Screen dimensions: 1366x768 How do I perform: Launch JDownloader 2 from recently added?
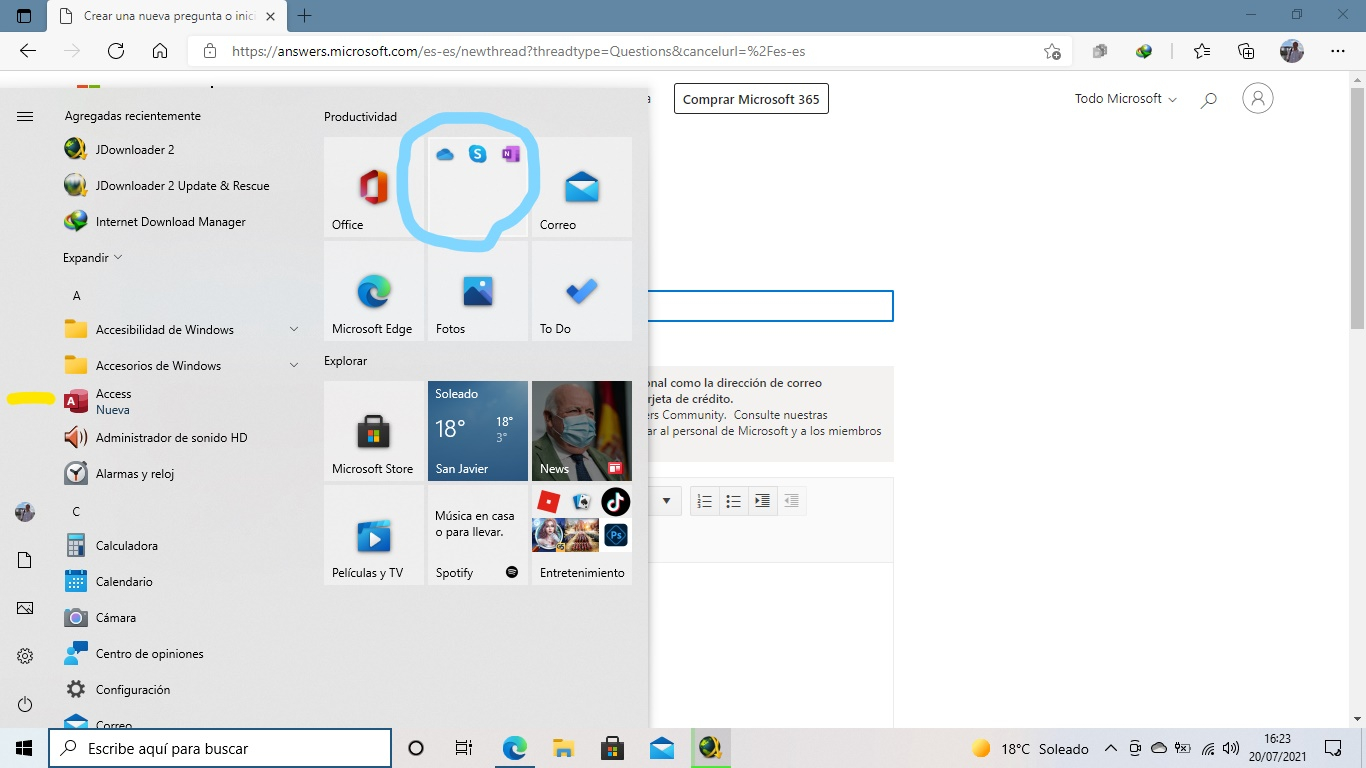pyautogui.click(x=181, y=149)
